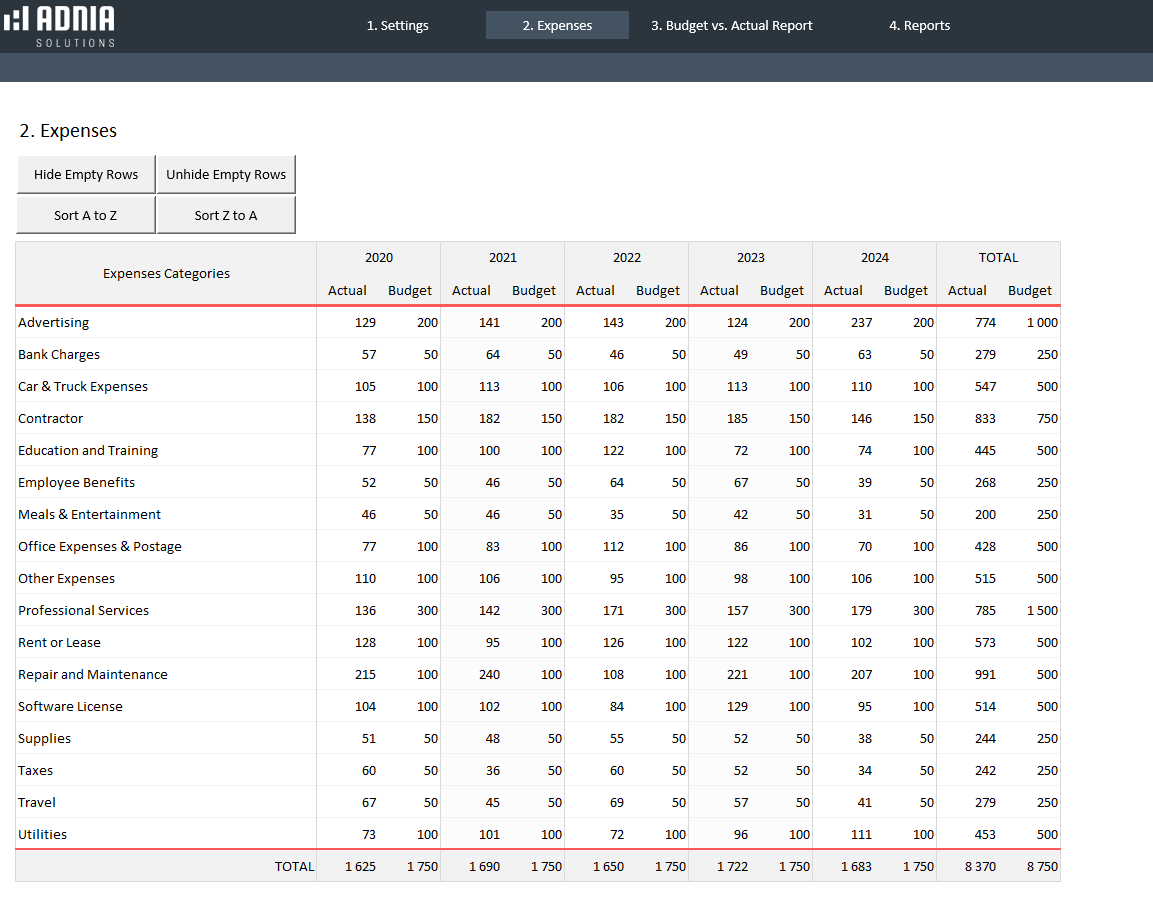The image size is (1153, 908).
Task: Sort categories Z to A
Action: click(x=226, y=215)
